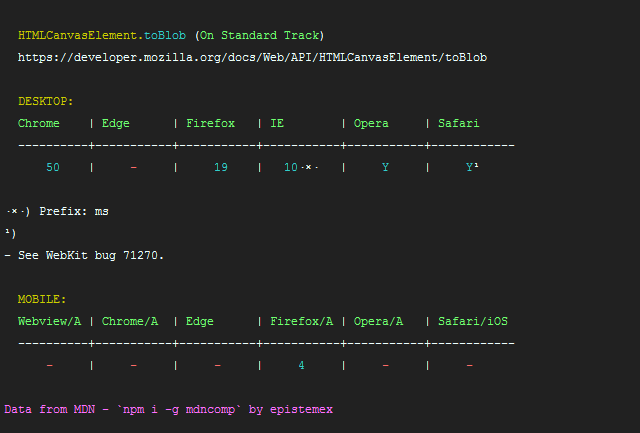Viewport: 640px width, 433px height.
Task: Click the desktop Safari column header
Action: (458, 123)
